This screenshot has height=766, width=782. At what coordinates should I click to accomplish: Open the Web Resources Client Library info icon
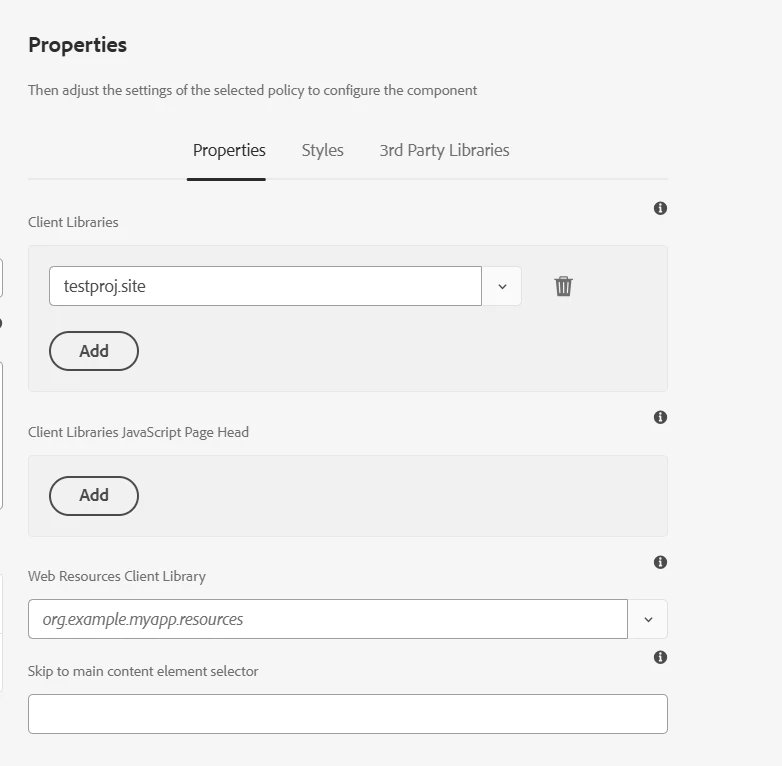coord(660,562)
